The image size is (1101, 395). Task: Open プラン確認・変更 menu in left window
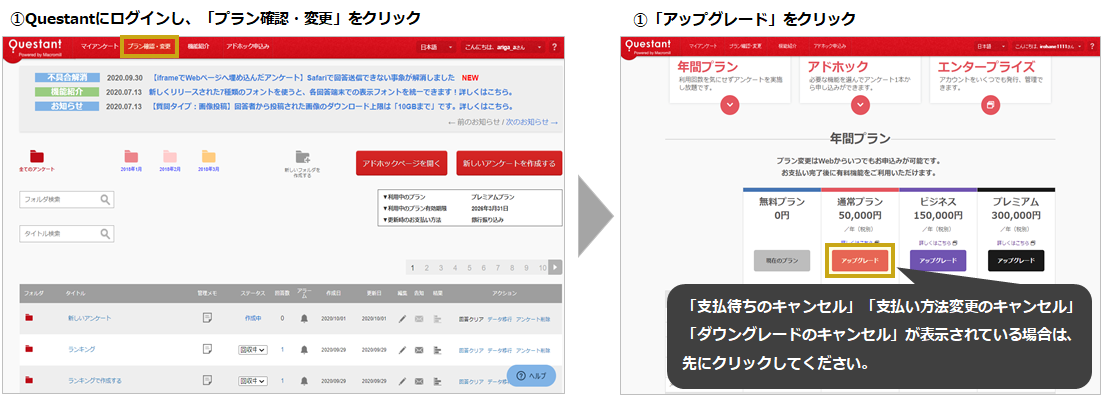[x=149, y=47]
